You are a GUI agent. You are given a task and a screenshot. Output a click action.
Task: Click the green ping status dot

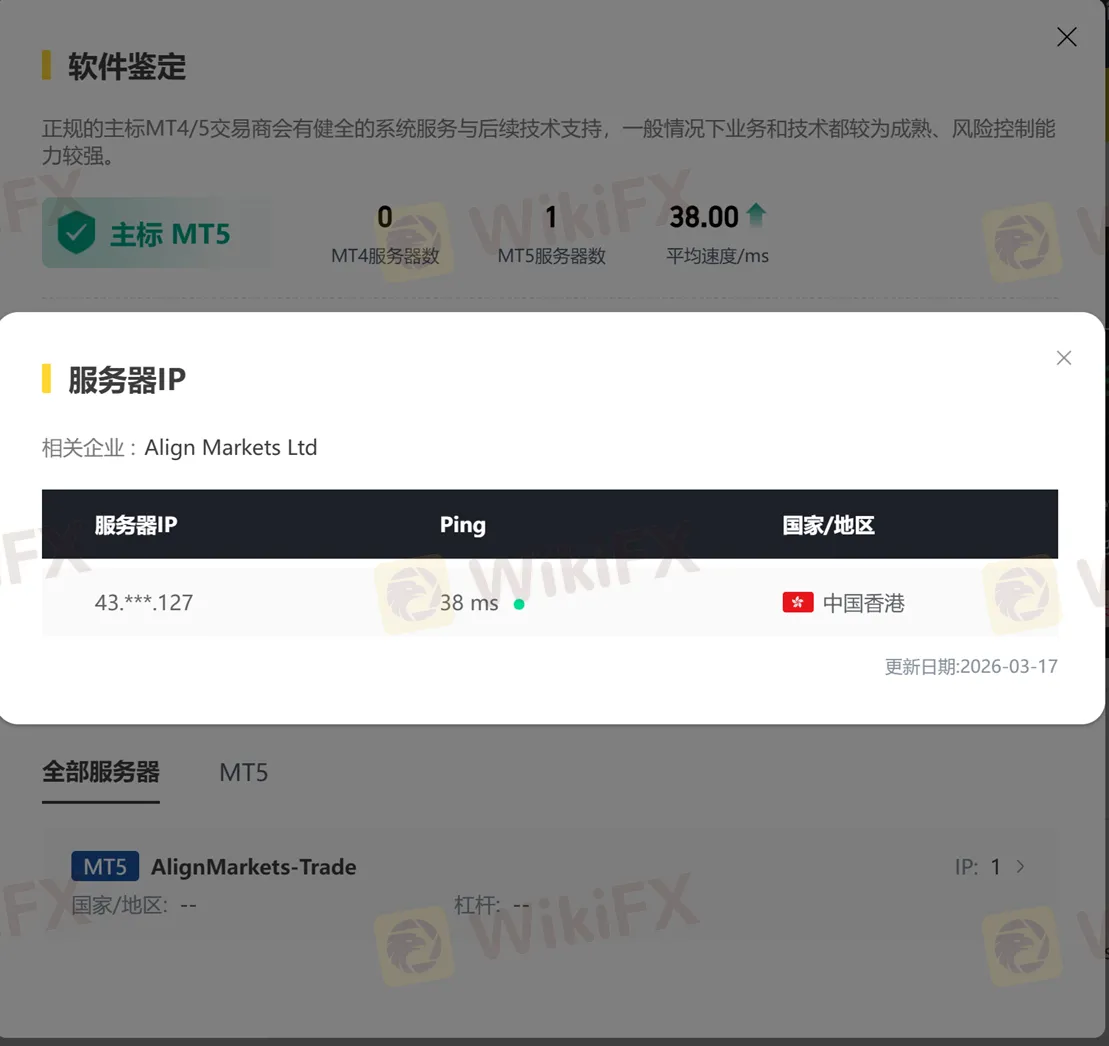pyautogui.click(x=518, y=604)
